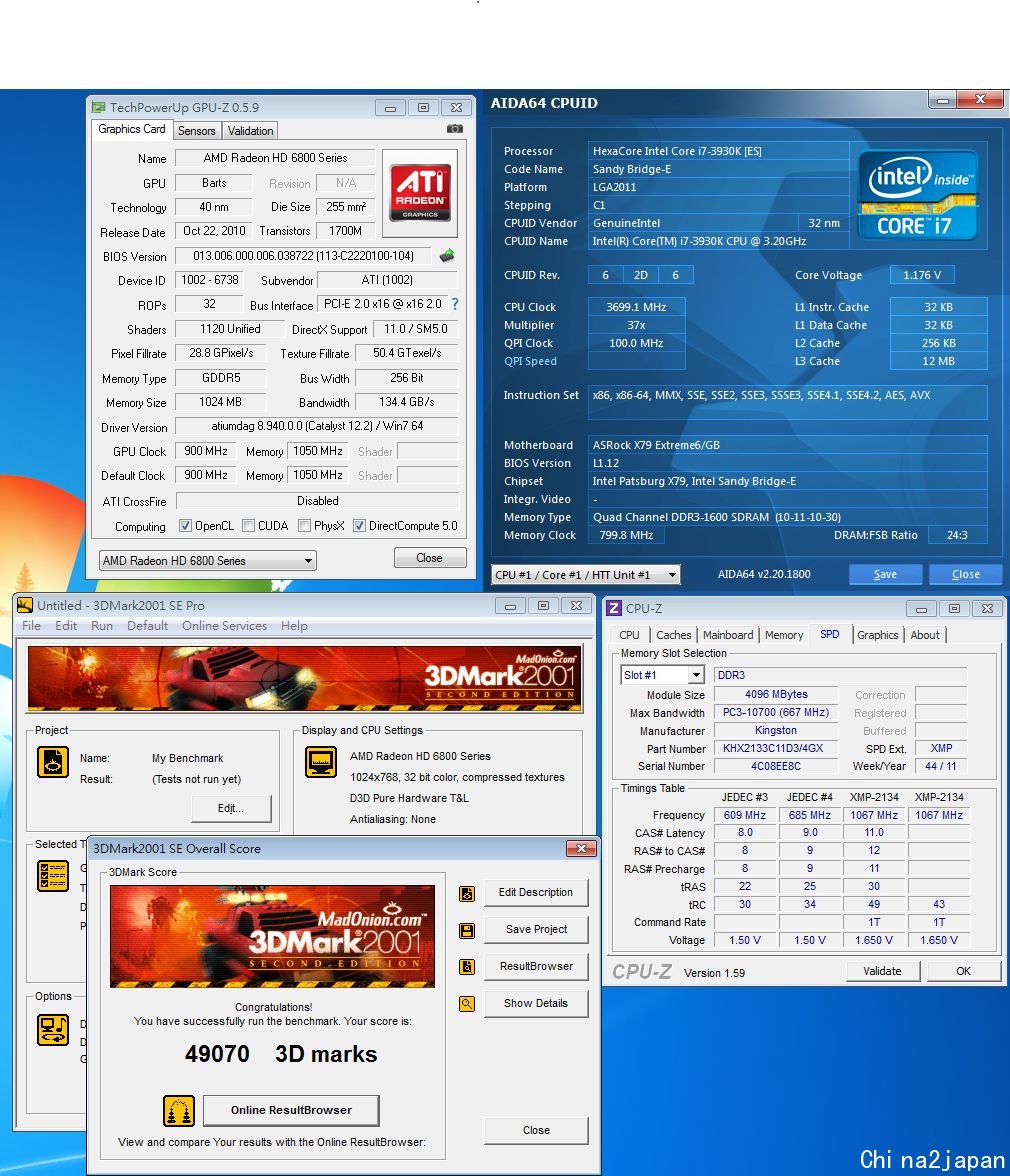Click the 3DMark2001 Second Edition banner in main window
Image resolution: width=1010 pixels, height=1176 pixels.
click(304, 678)
